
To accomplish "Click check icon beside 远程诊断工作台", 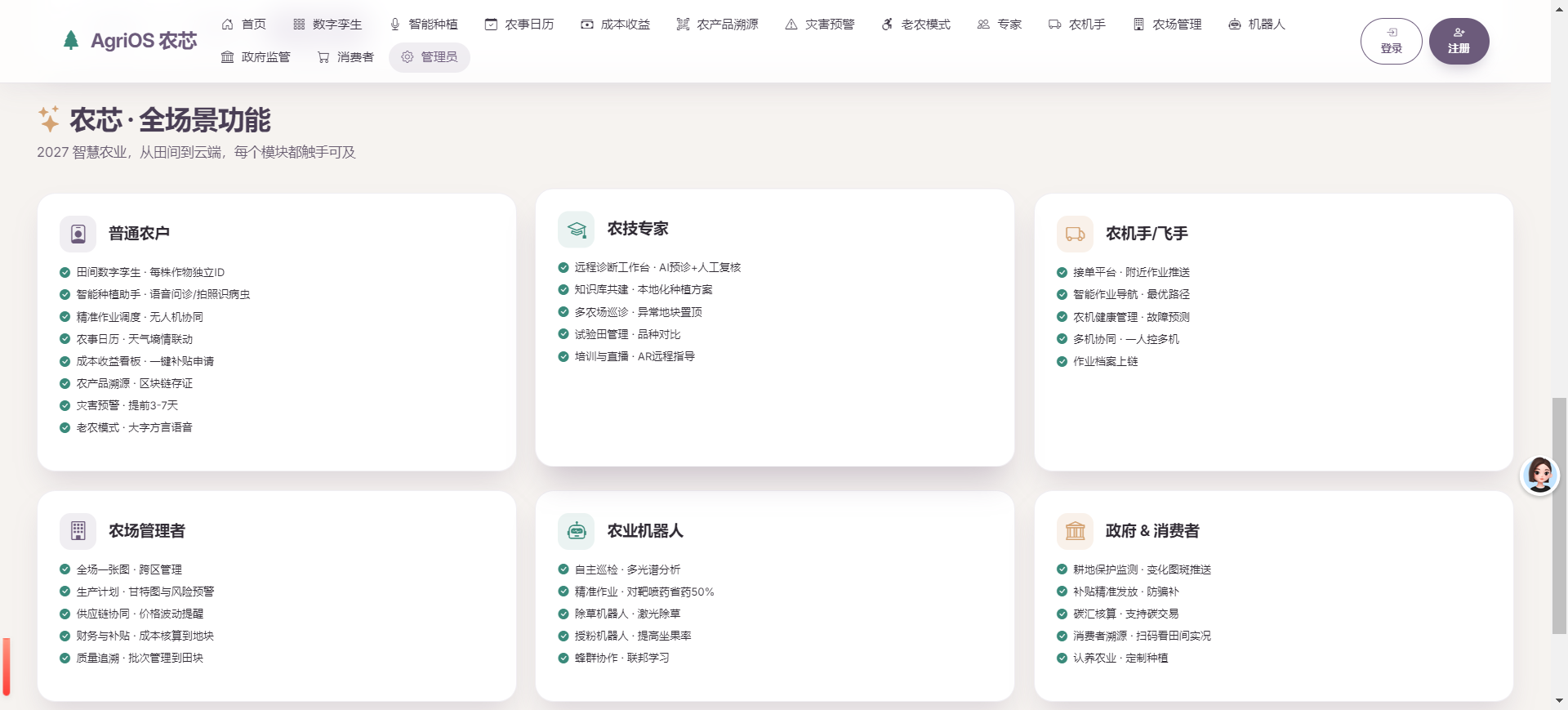I will tap(563, 267).
